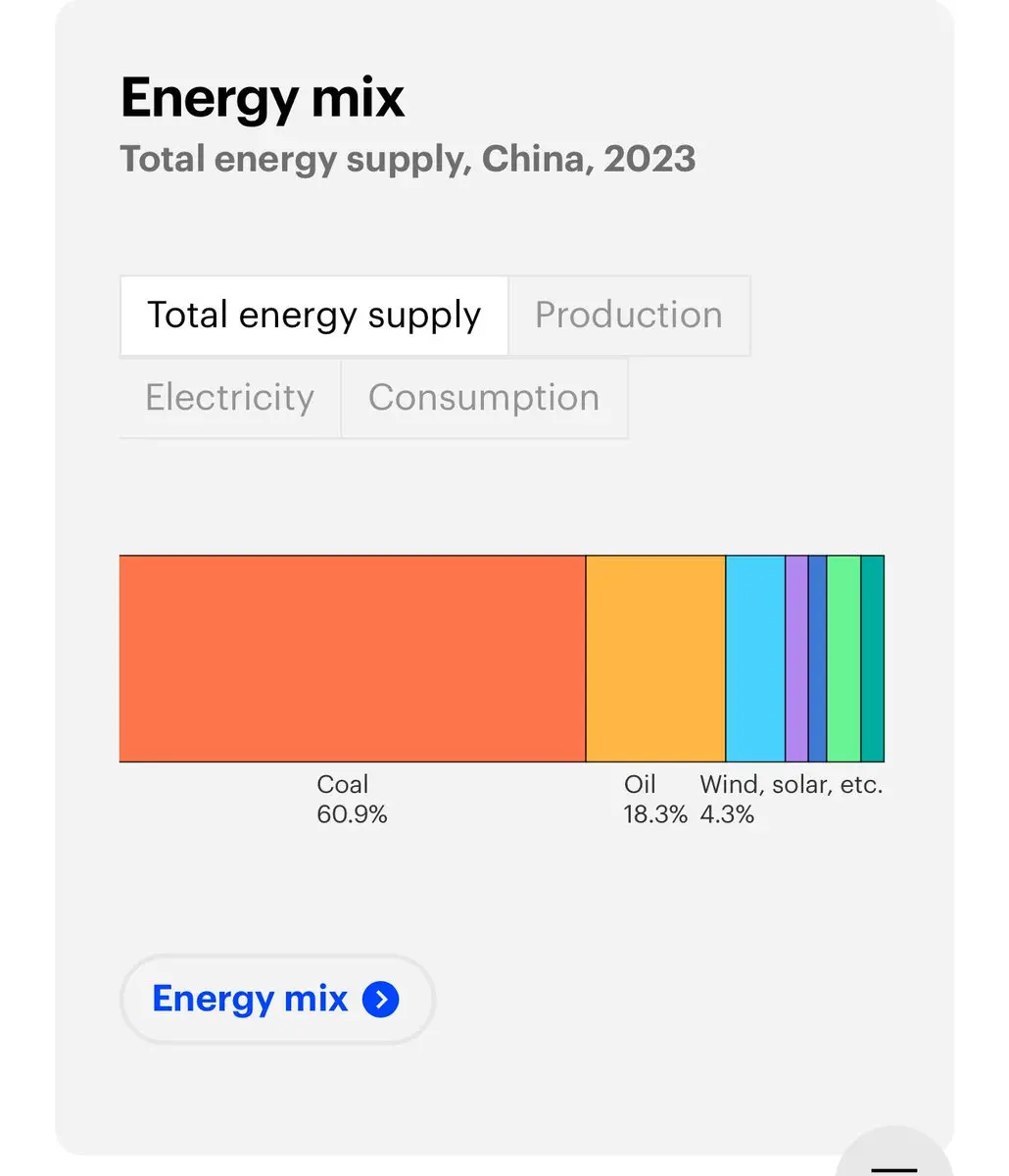1009x1176 pixels.
Task: Click the Wind, solar, etc. label
Action: click(x=792, y=785)
